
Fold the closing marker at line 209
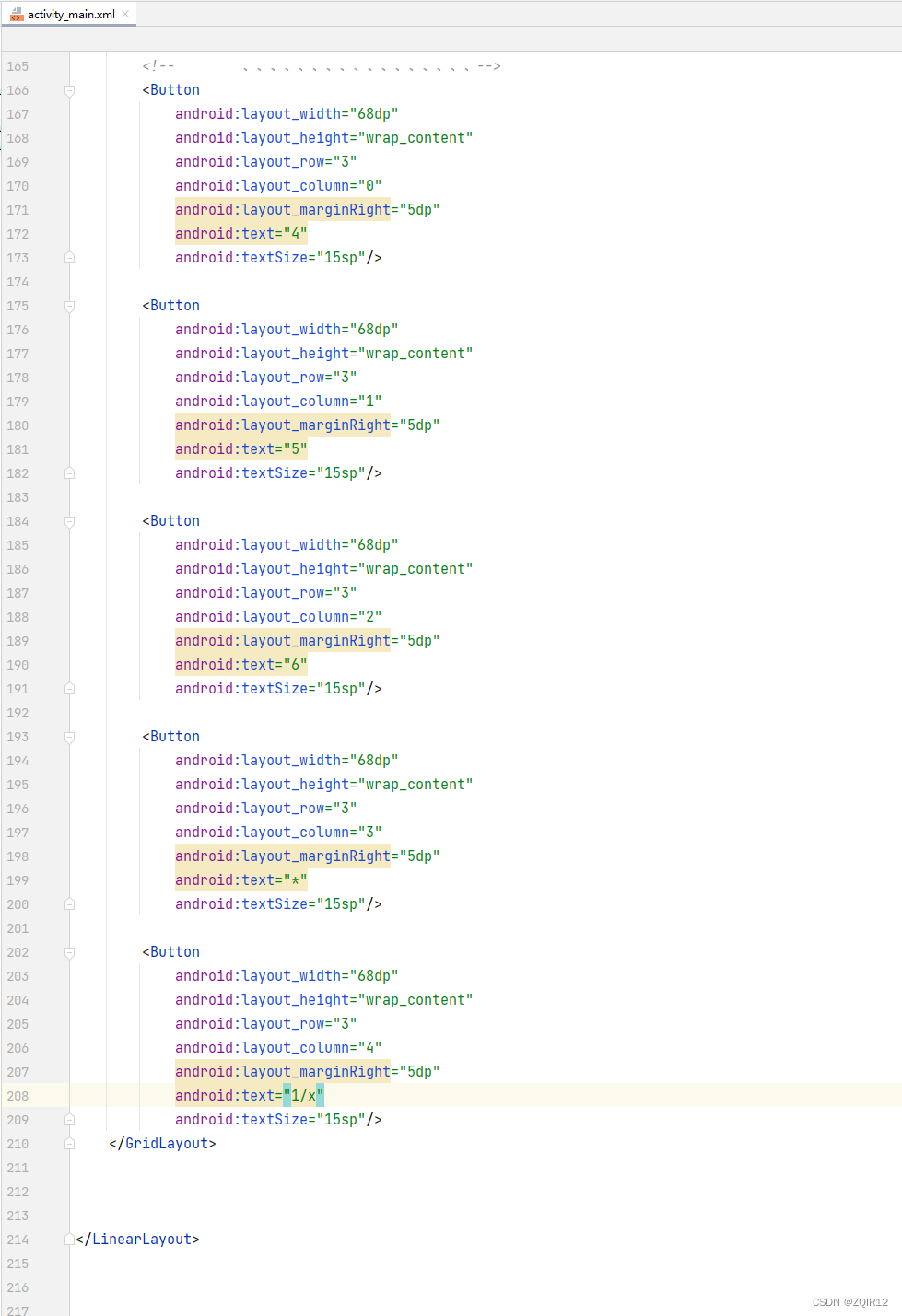pos(69,1120)
